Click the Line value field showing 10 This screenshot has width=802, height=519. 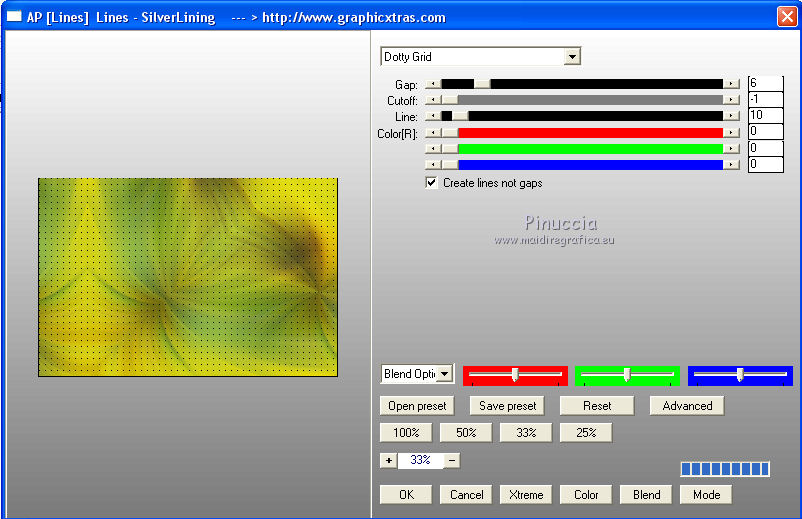[x=765, y=115]
